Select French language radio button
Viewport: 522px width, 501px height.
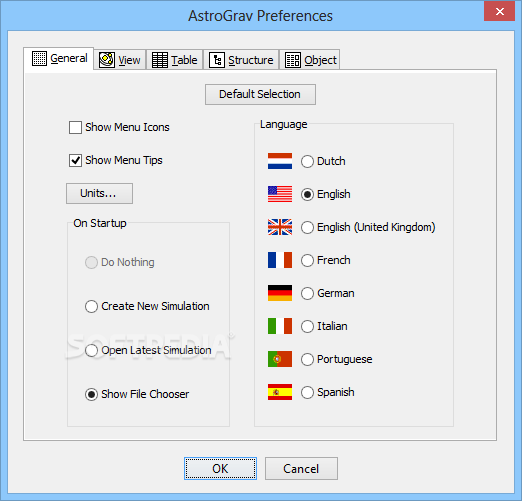307,260
